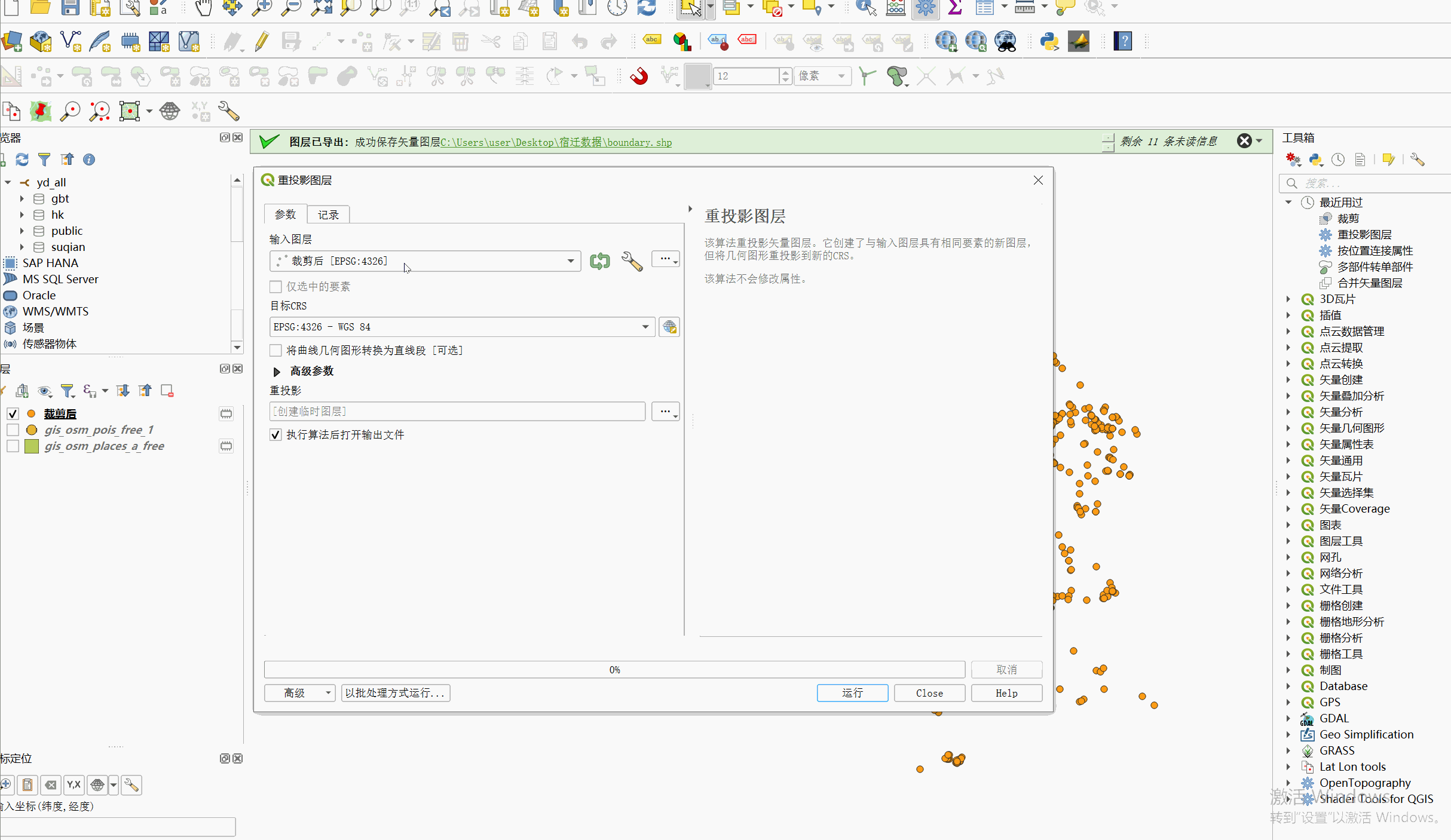Expand the GDAL group in the toolbox

(1288, 718)
